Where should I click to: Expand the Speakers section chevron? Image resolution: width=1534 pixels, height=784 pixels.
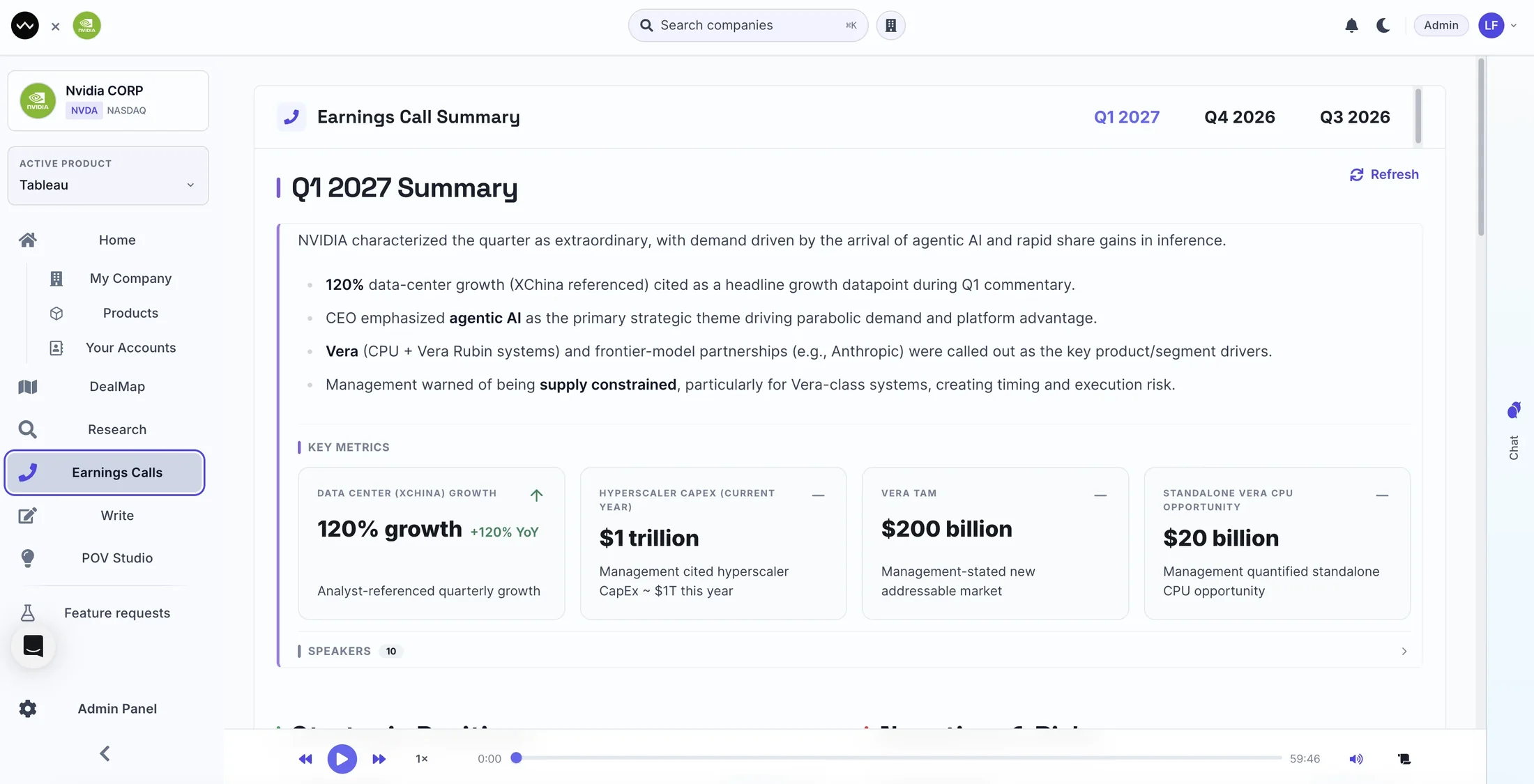pyautogui.click(x=1404, y=652)
